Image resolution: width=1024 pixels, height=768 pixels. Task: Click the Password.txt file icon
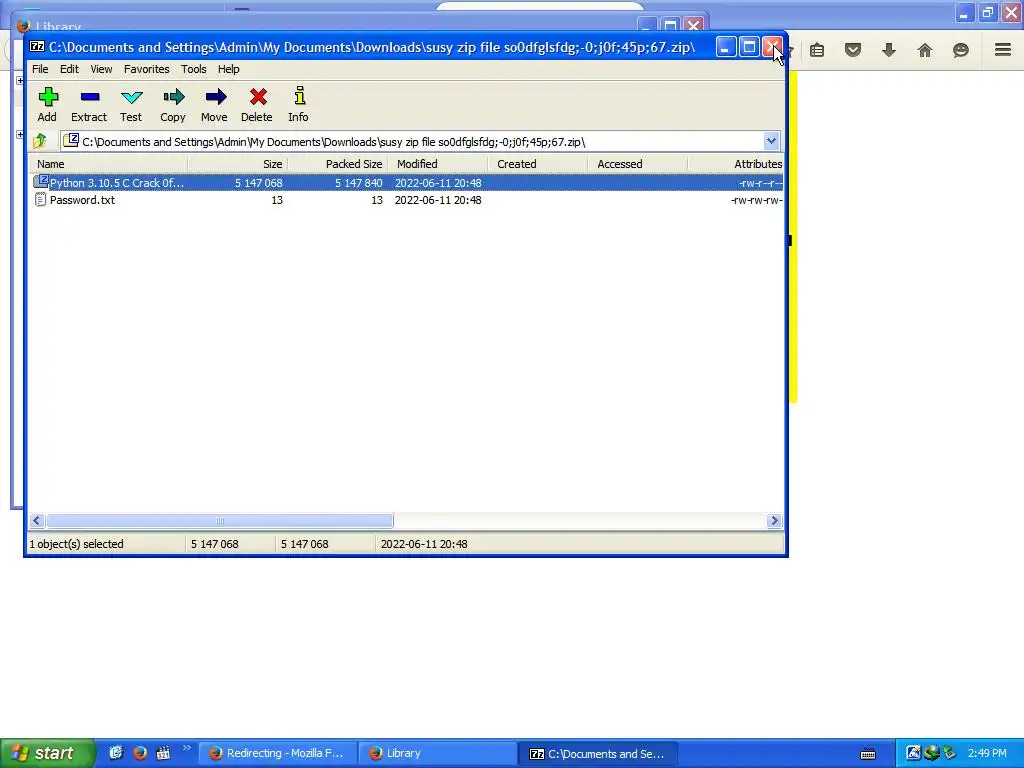click(x=40, y=200)
